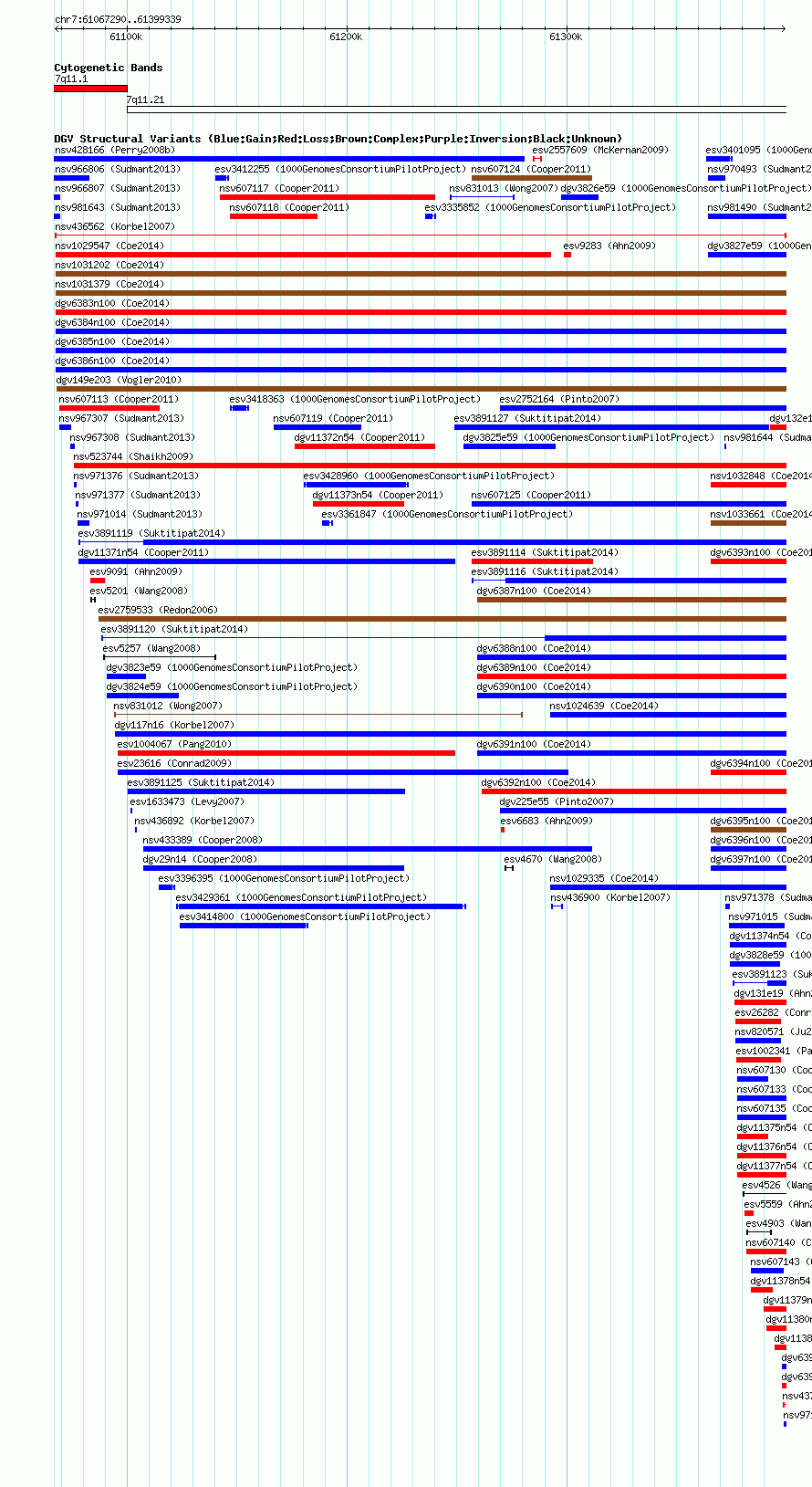Click the 7q11.21 cytogenetic band label
The image size is (812, 1487).
[145, 99]
